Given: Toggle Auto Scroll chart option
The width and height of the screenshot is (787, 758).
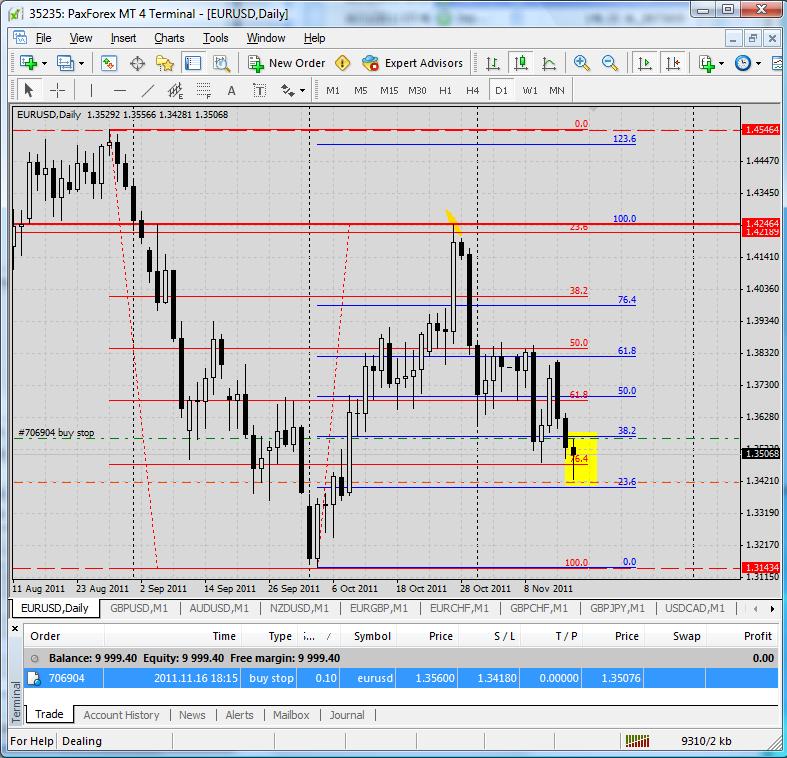Looking at the screenshot, I should tap(644, 63).
